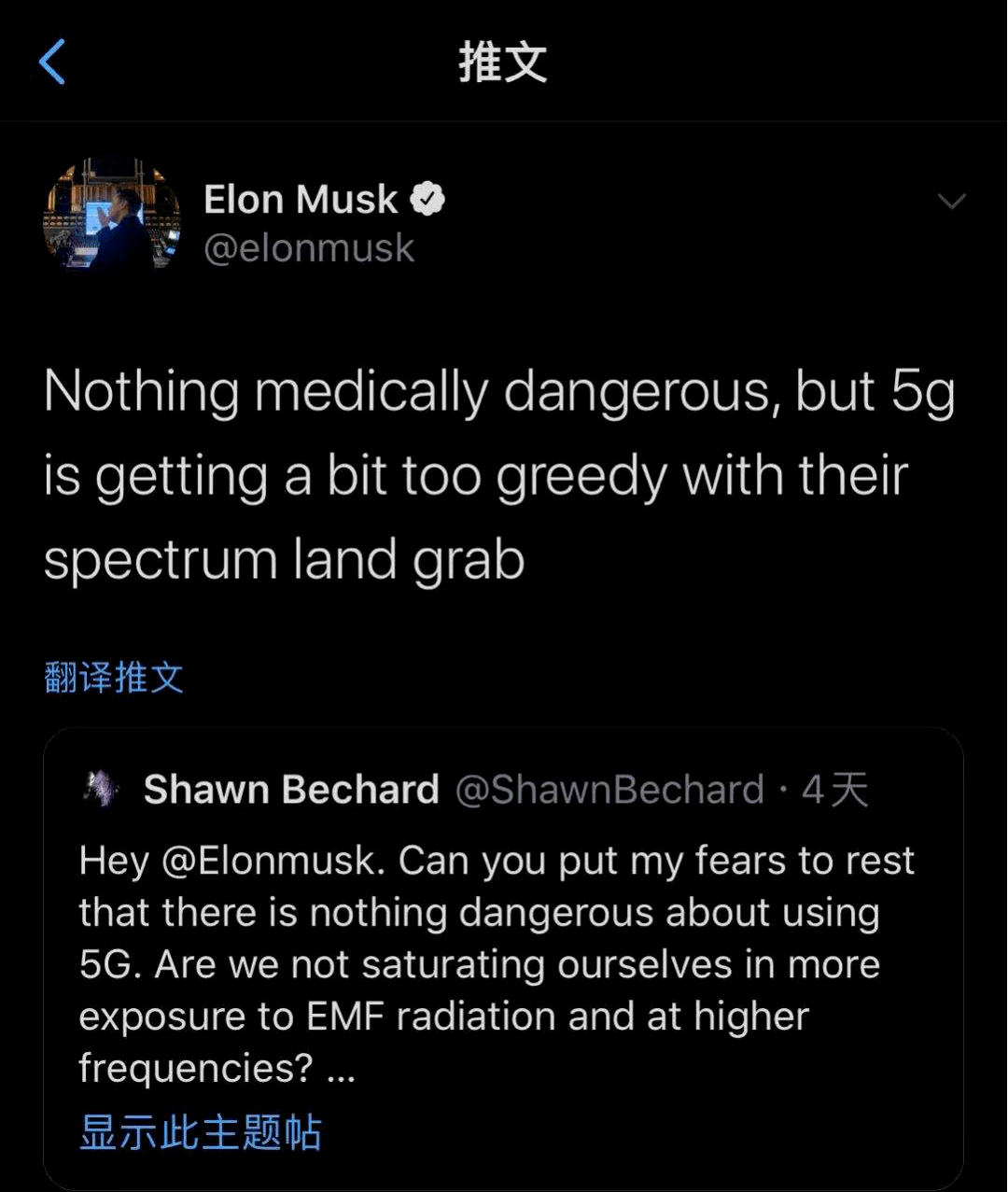Open Elon Musk's profile picture
The image size is (1008, 1192).
point(112,215)
